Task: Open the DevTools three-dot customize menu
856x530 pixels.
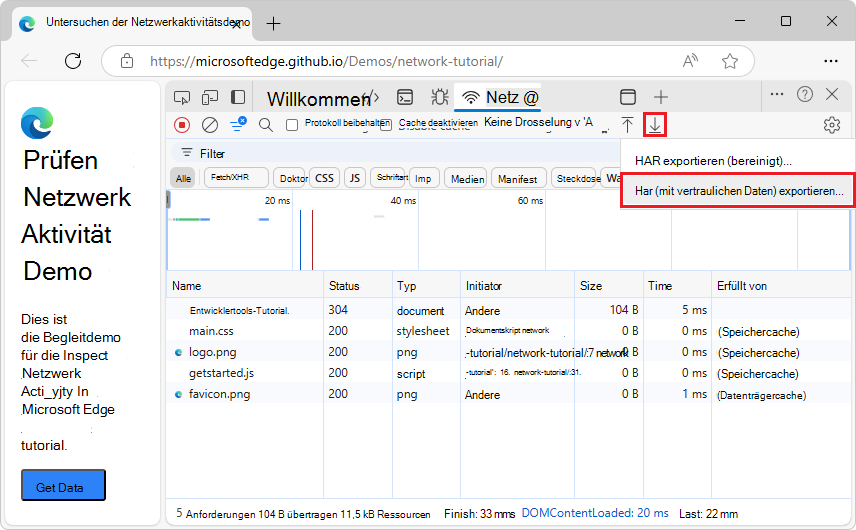Action: pyautogui.click(x=776, y=94)
